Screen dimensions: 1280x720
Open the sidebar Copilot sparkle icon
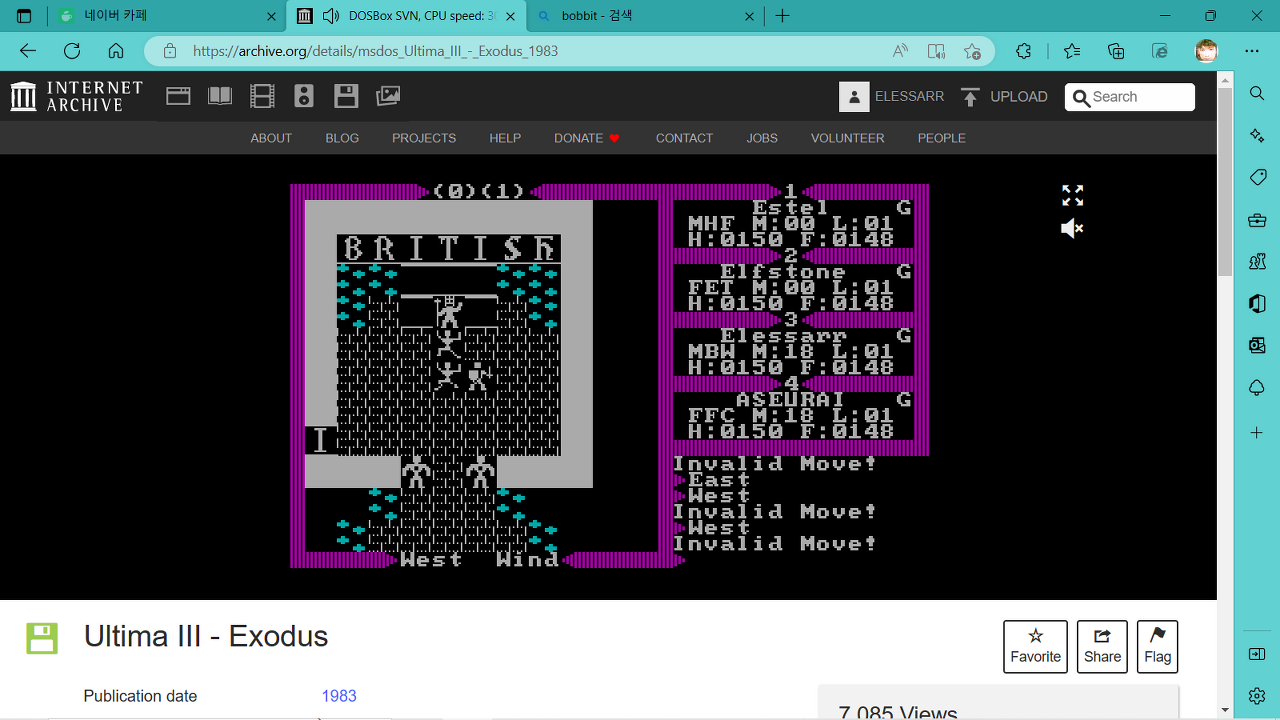(1257, 135)
